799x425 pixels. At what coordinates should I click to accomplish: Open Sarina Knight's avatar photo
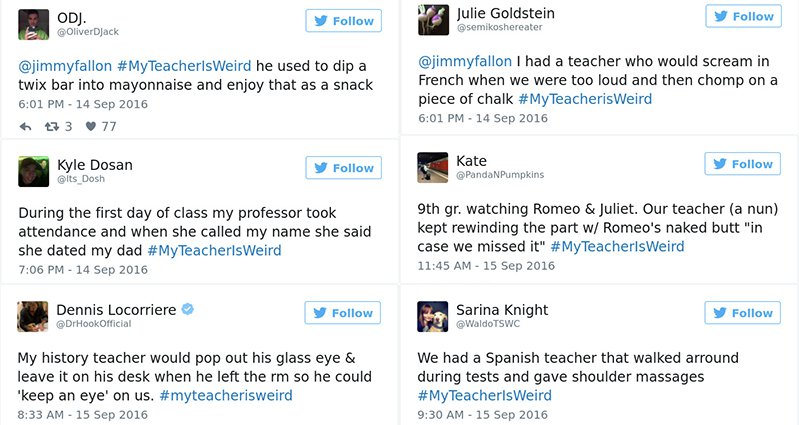pyautogui.click(x=432, y=315)
